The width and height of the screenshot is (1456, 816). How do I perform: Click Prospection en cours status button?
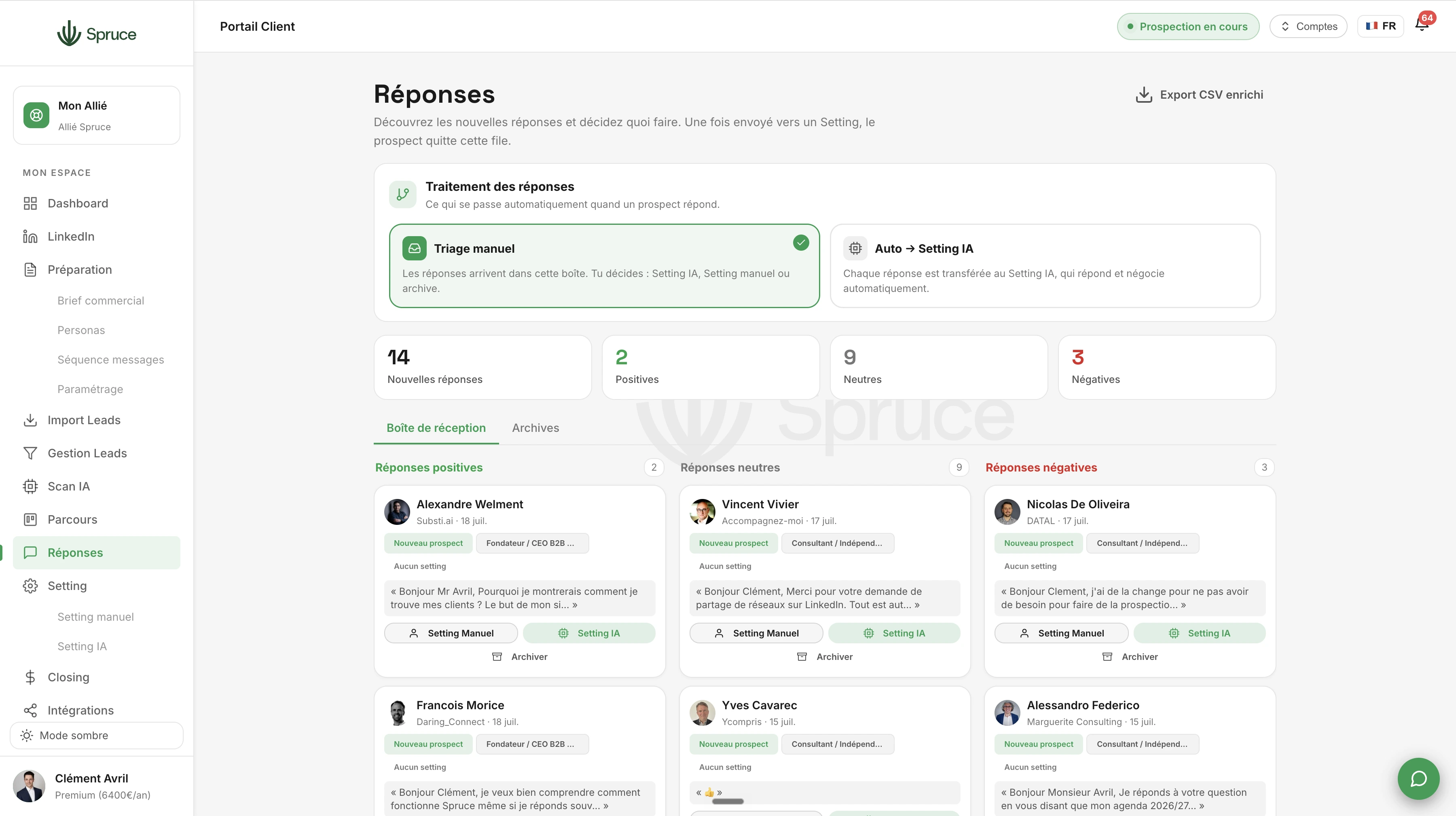click(1188, 26)
